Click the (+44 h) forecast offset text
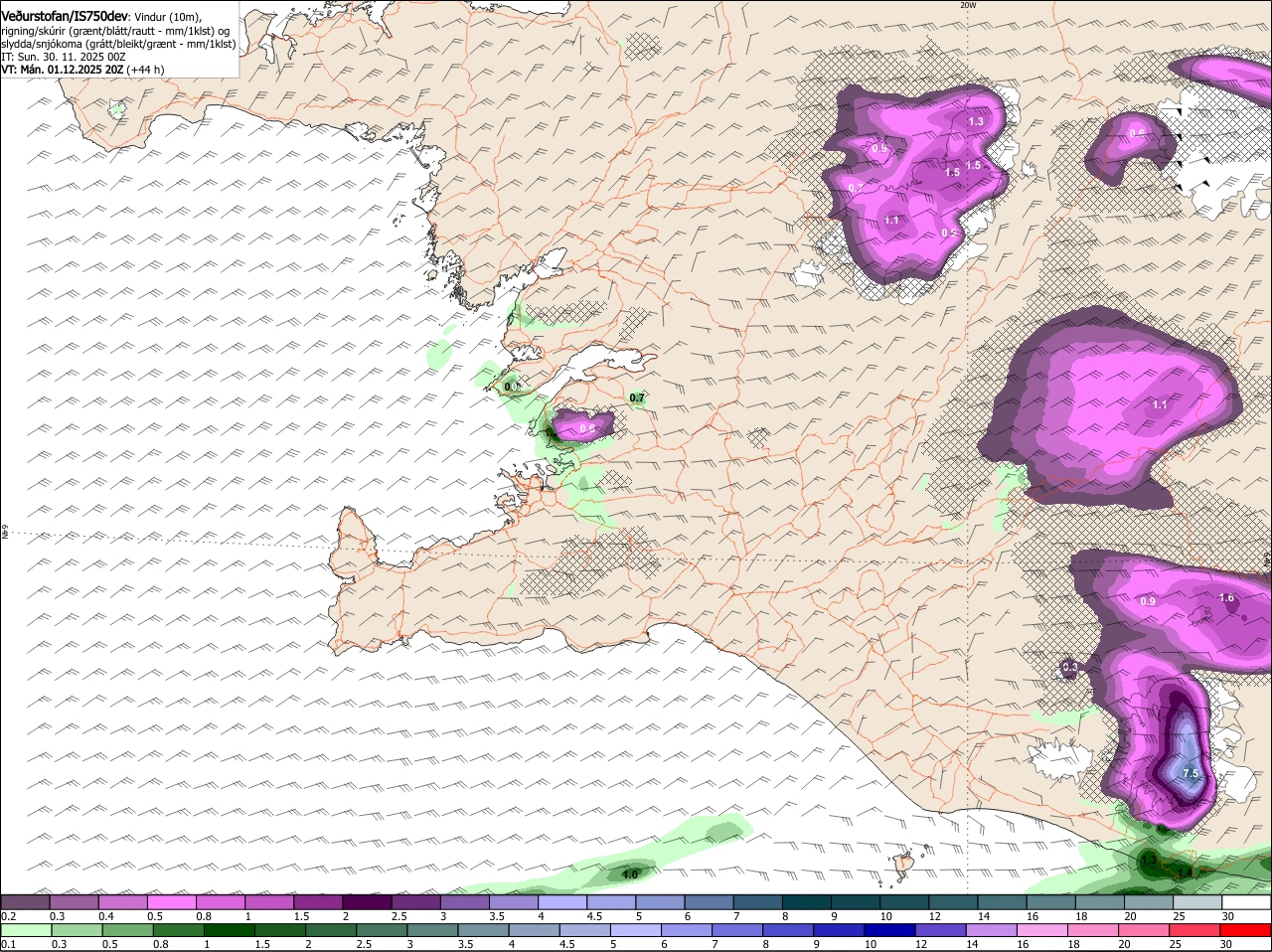1272x952 pixels. (x=145, y=70)
